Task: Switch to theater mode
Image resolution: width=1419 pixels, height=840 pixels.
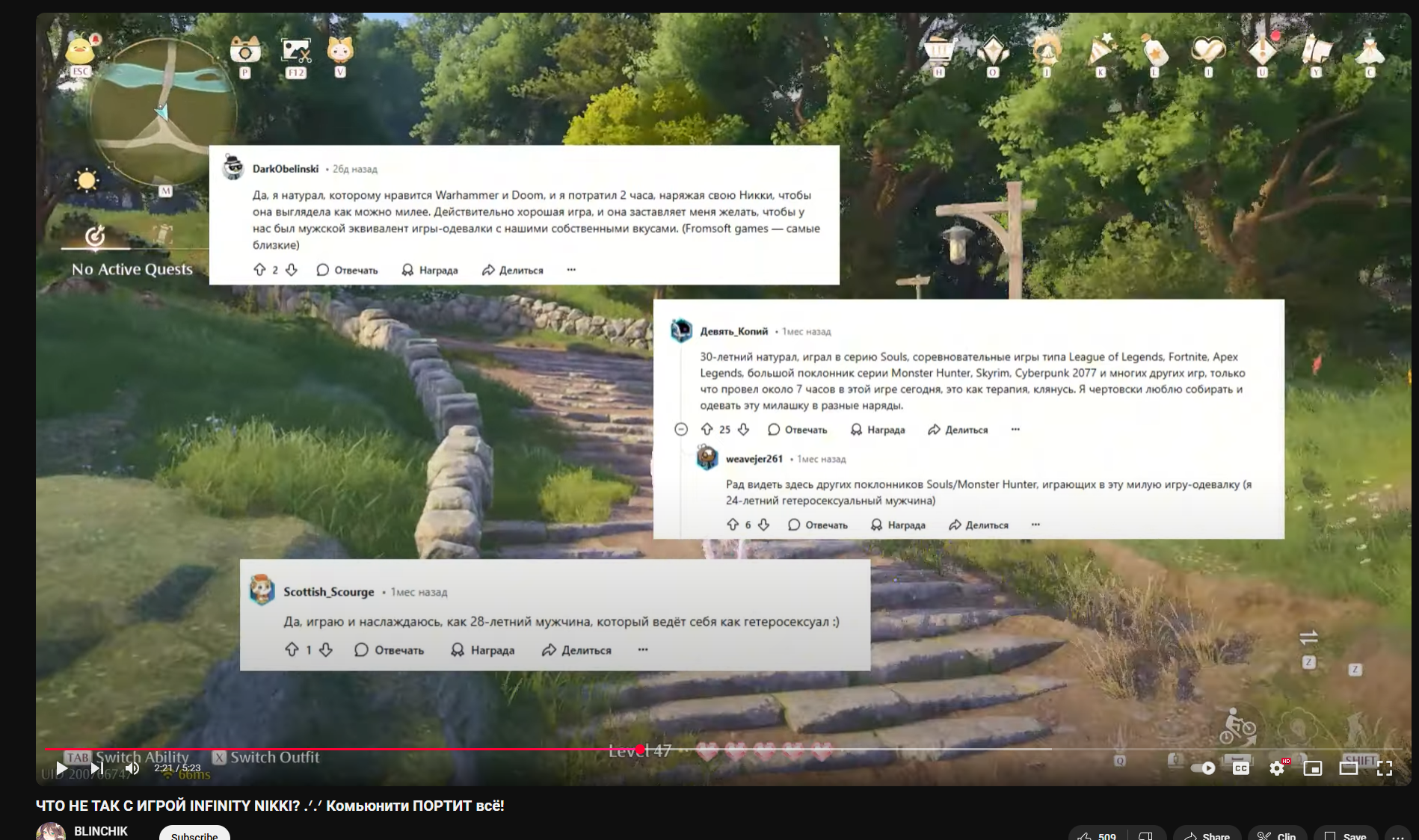Action: click(1349, 768)
